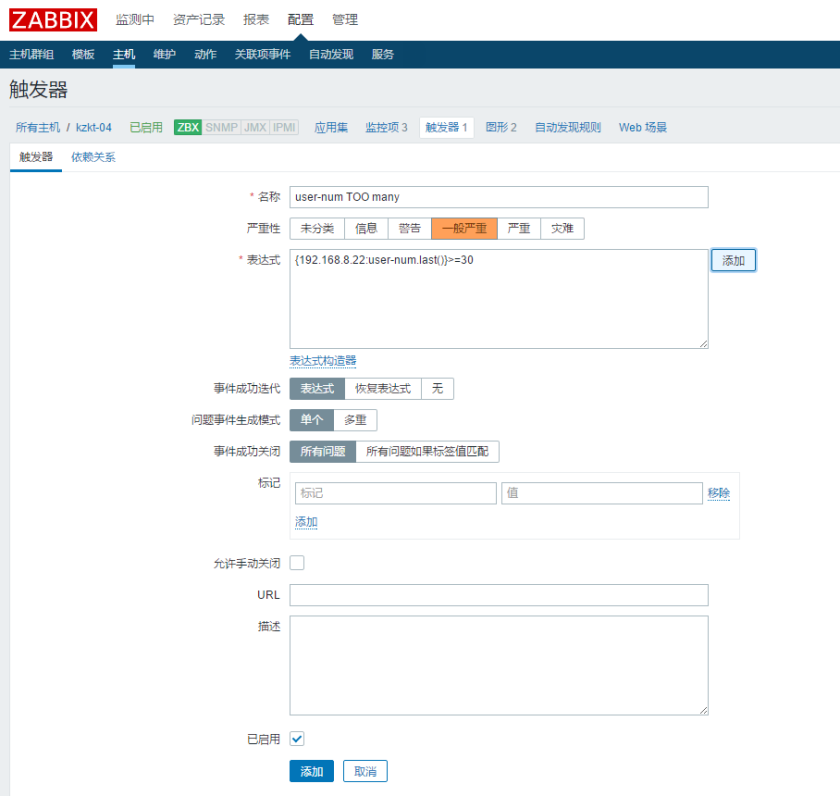Open the 触发器 1 link
The height and width of the screenshot is (796, 840).
[x=446, y=127]
